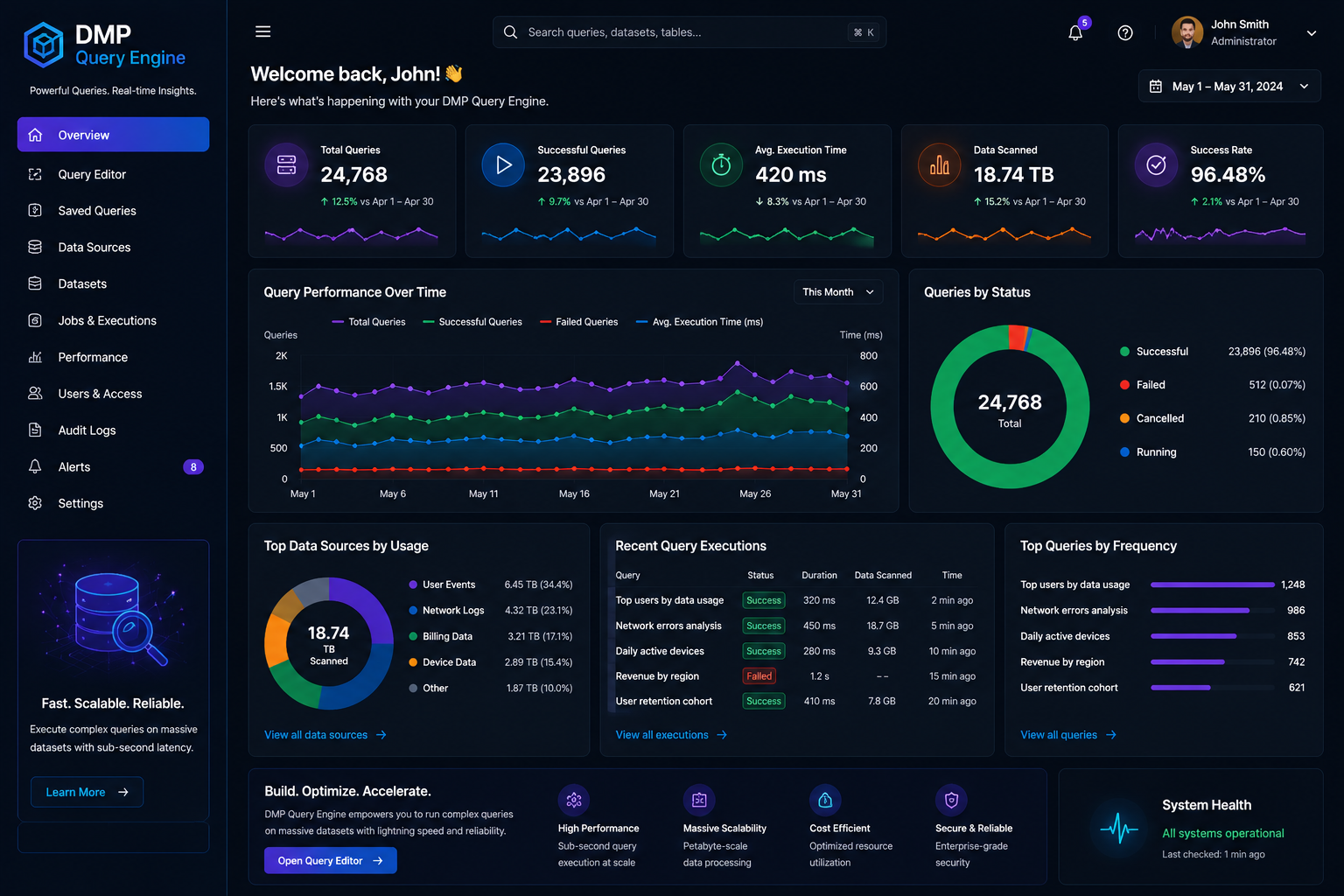Follow the View all executions link

tap(672, 735)
